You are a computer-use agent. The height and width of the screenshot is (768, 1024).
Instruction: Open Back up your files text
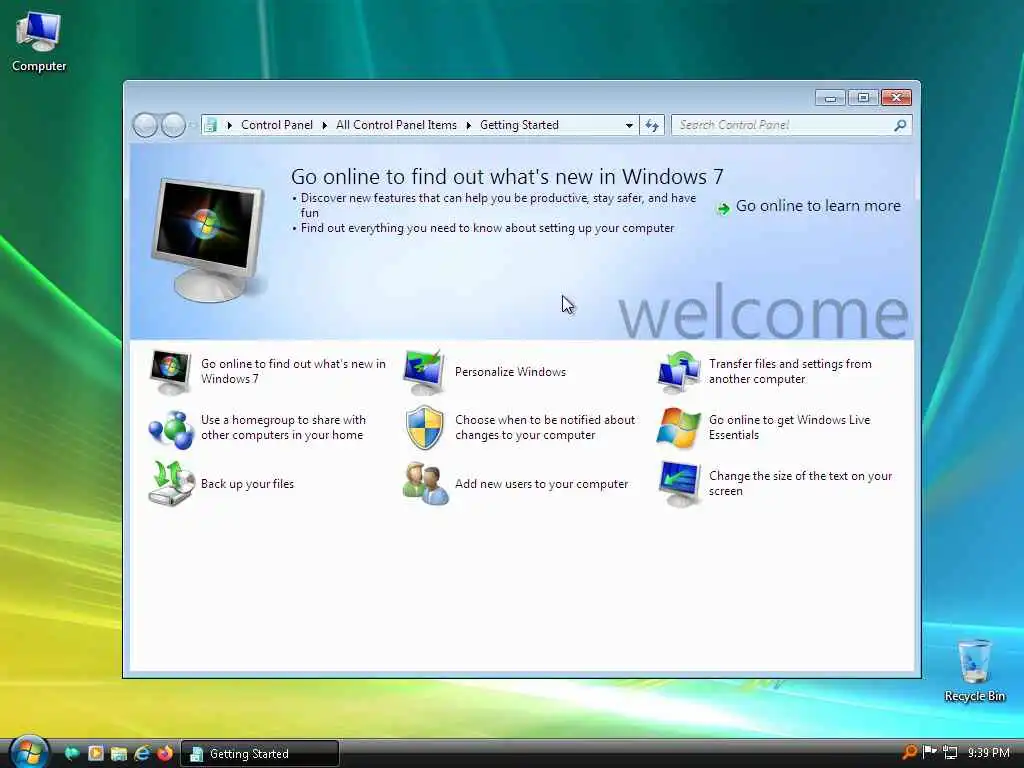point(248,484)
